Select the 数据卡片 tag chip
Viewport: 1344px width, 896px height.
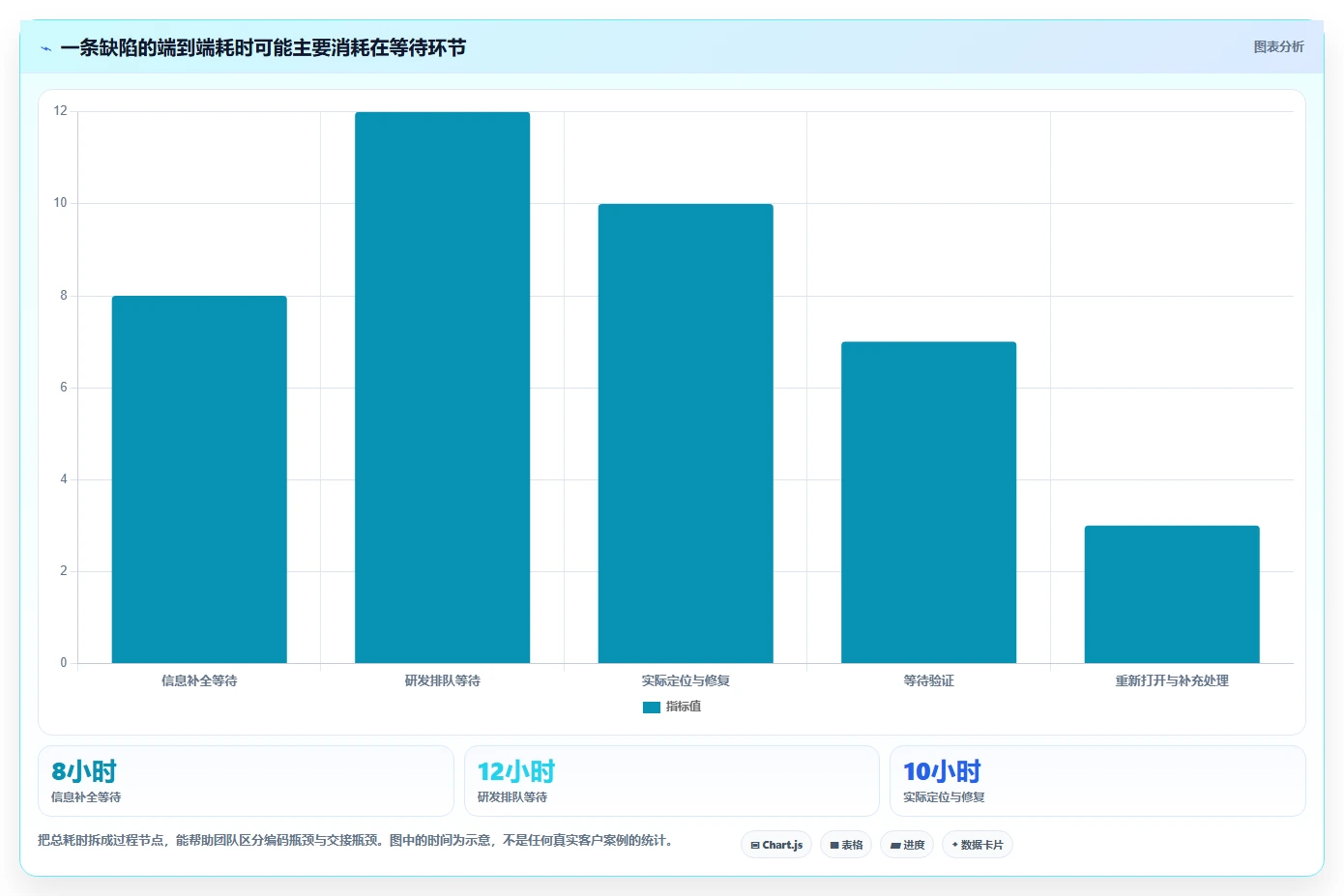(978, 845)
